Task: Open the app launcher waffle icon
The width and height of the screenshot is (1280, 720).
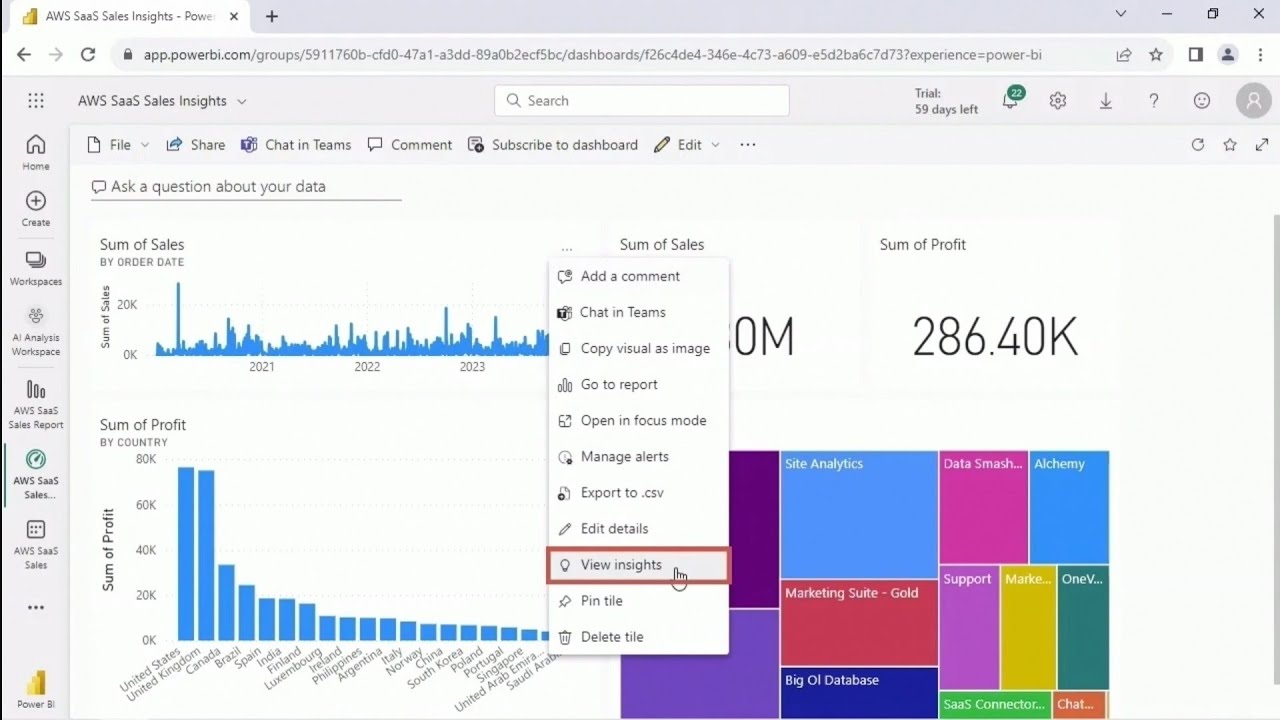Action: [x=36, y=101]
